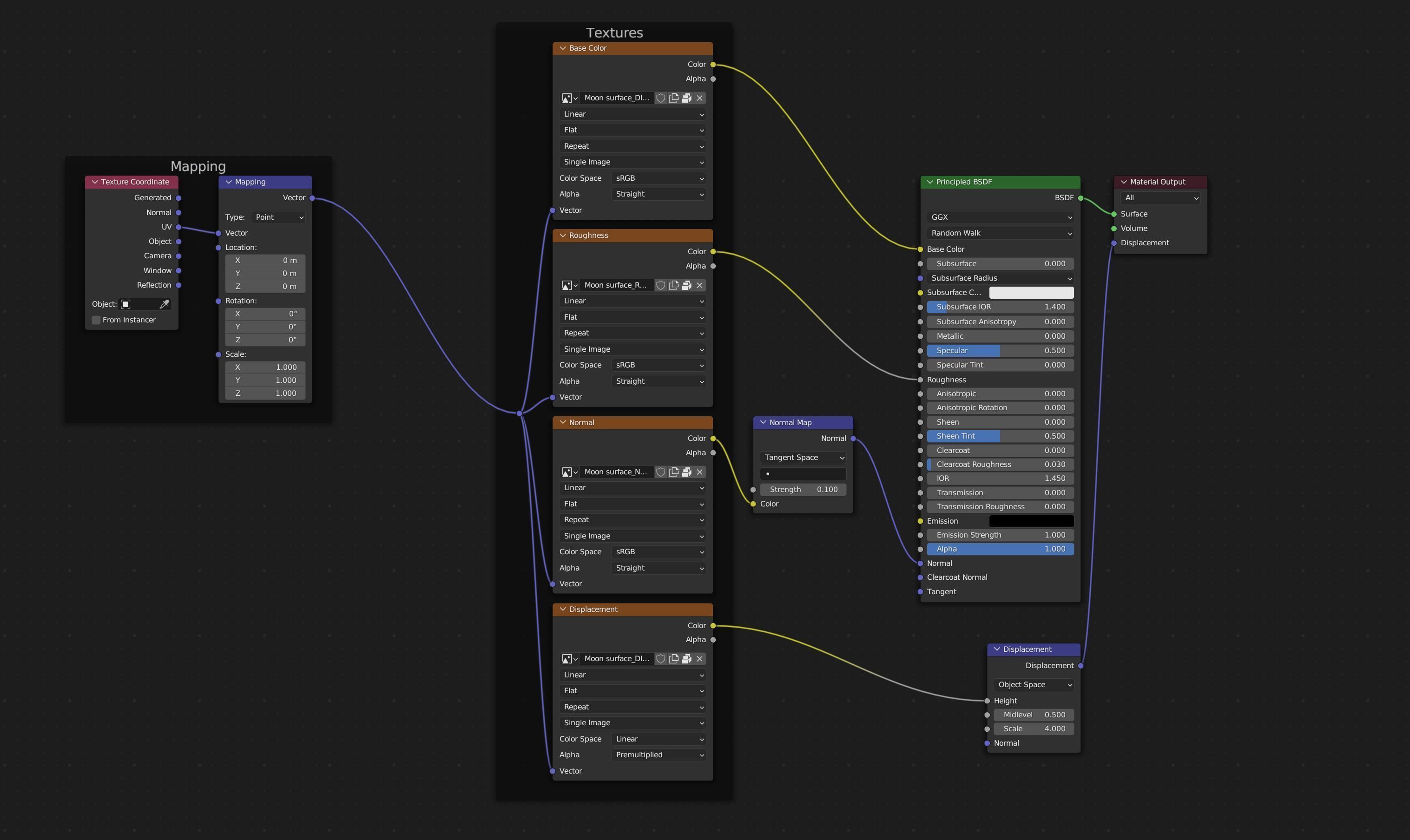This screenshot has width=1410, height=840.
Task: Collapse the Normal Map node
Action: pos(763,423)
